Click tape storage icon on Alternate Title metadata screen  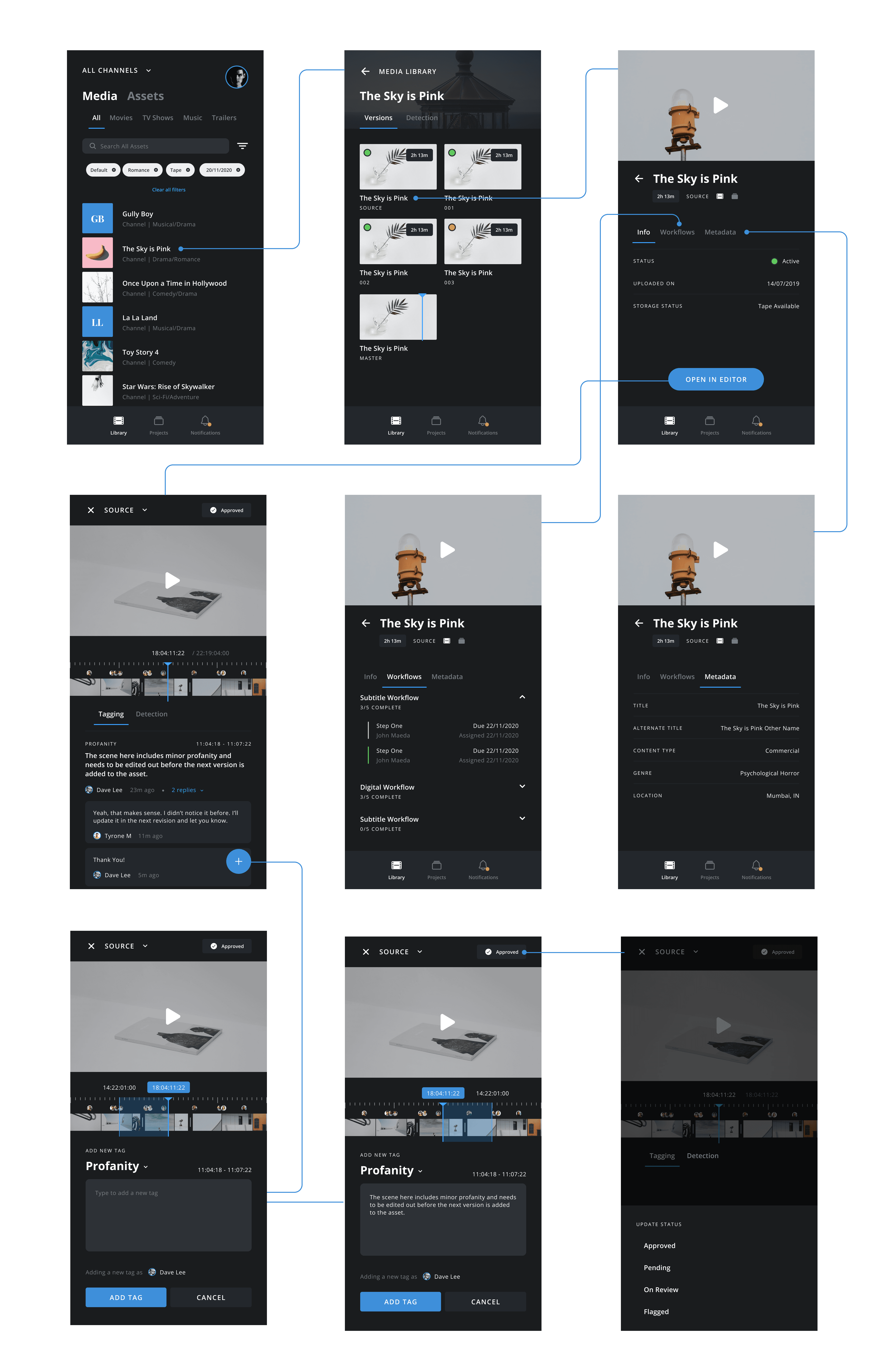click(735, 641)
